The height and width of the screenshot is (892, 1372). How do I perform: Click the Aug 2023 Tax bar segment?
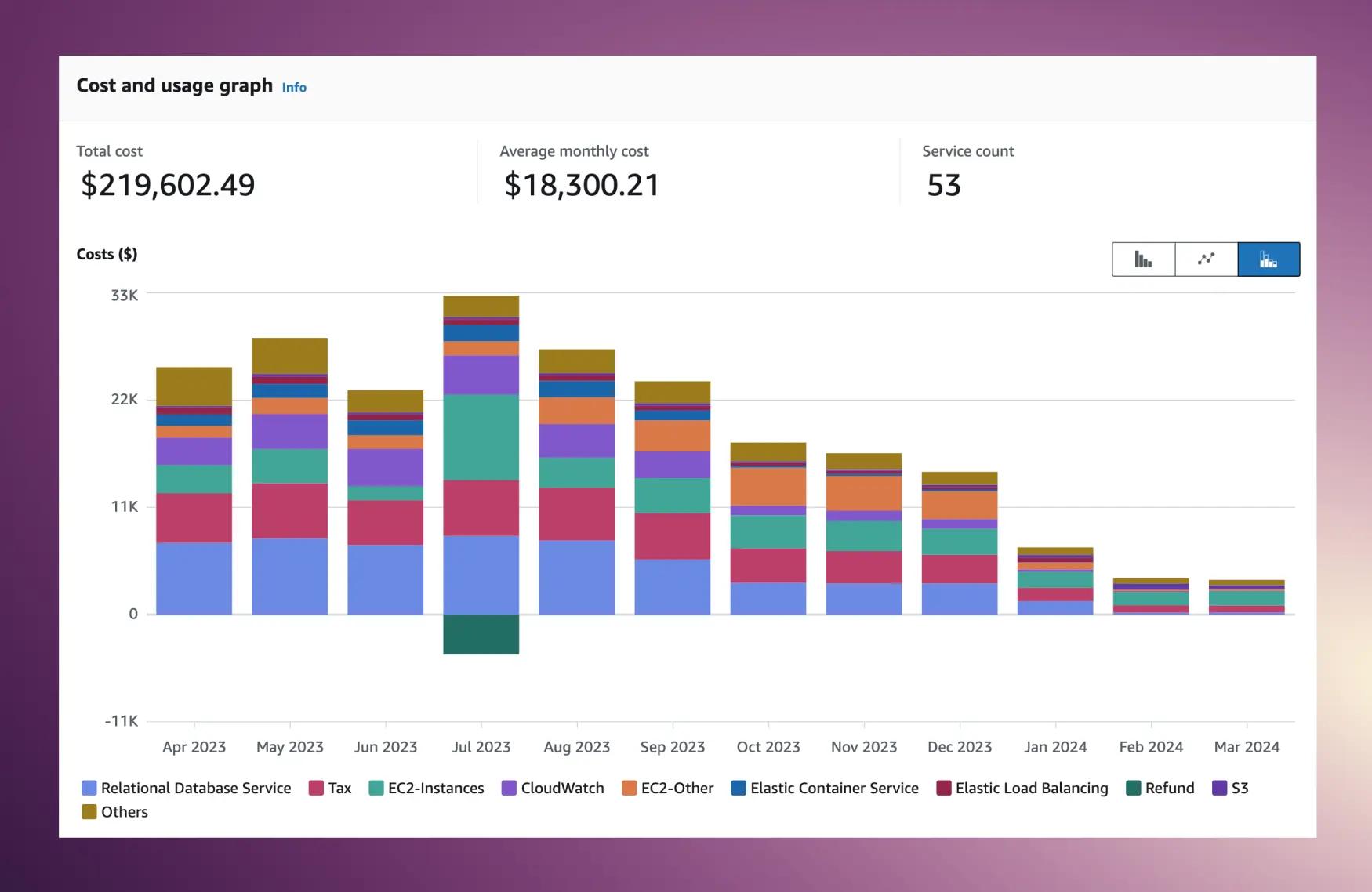coord(576,514)
